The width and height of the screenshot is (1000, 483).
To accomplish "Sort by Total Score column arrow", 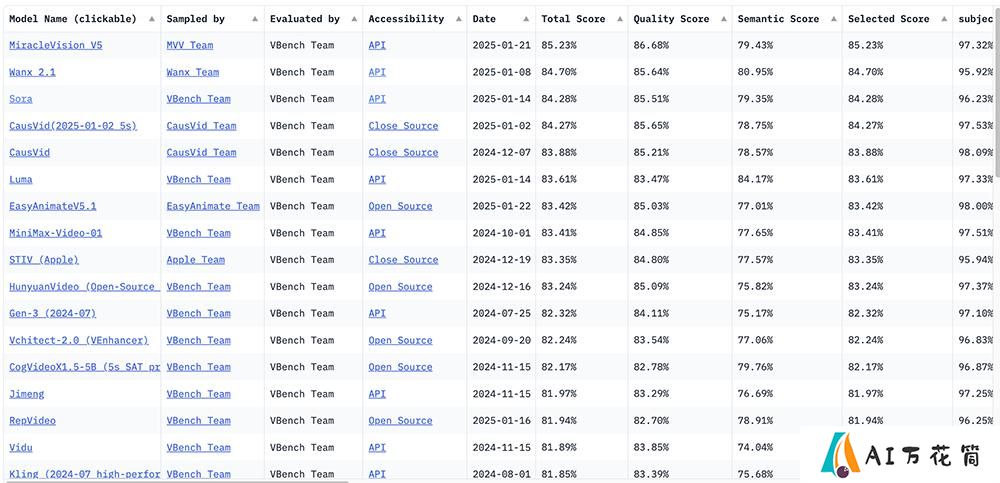I will pyautogui.click(x=619, y=19).
